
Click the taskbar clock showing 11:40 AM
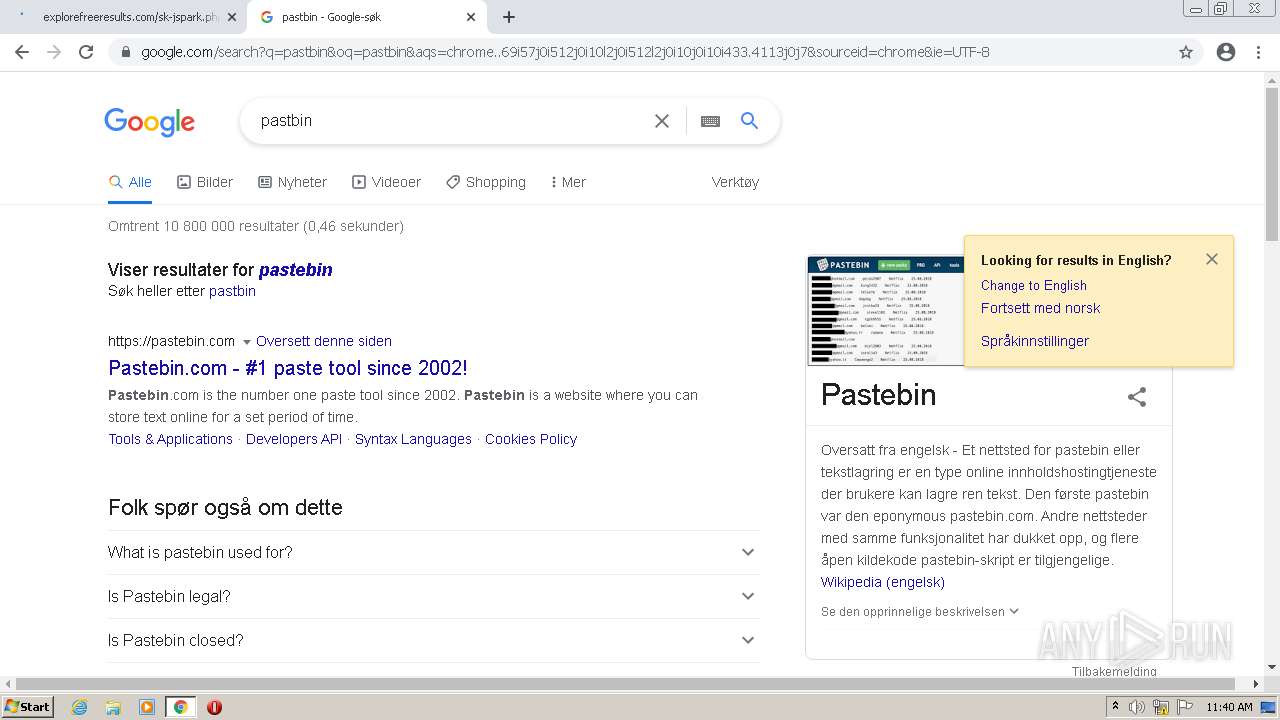coord(1229,707)
